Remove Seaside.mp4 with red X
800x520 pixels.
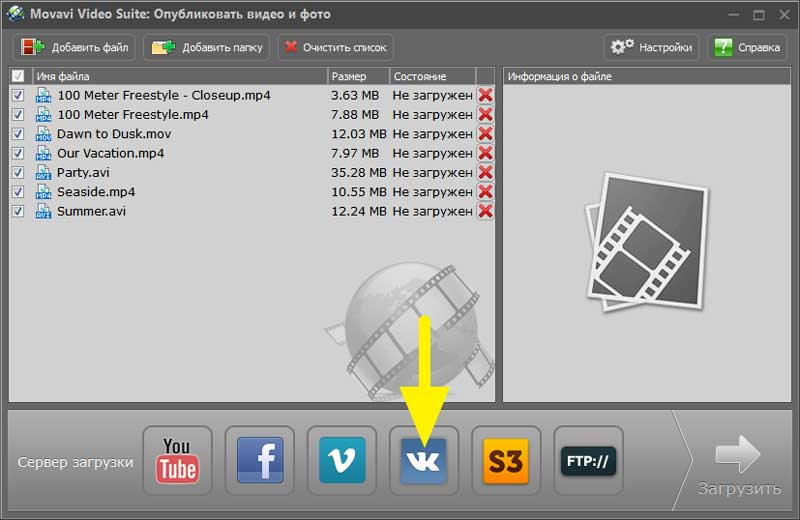coord(485,192)
